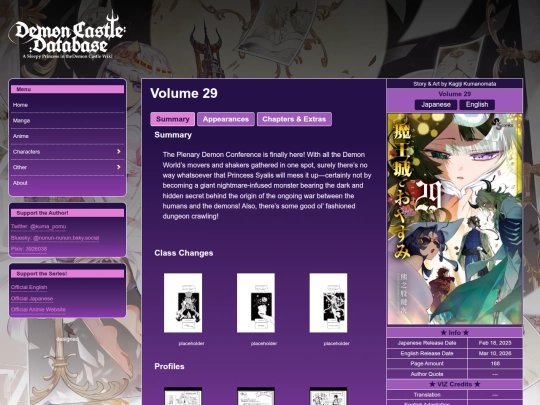Image resolution: width=540 pixels, height=405 pixels.
Task: Click the star 'Info' header
Action: coord(455,333)
